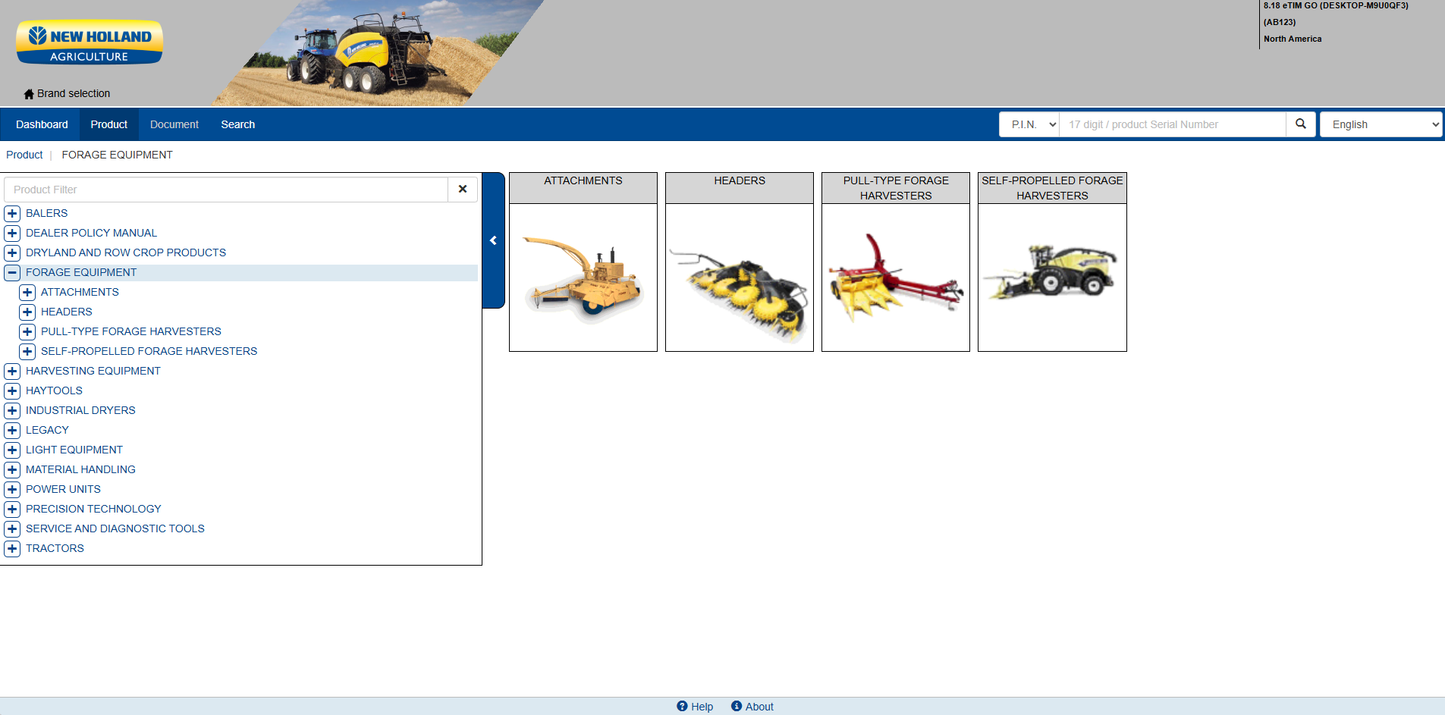Click the Product breadcrumb link
1445x715 pixels.
click(24, 155)
